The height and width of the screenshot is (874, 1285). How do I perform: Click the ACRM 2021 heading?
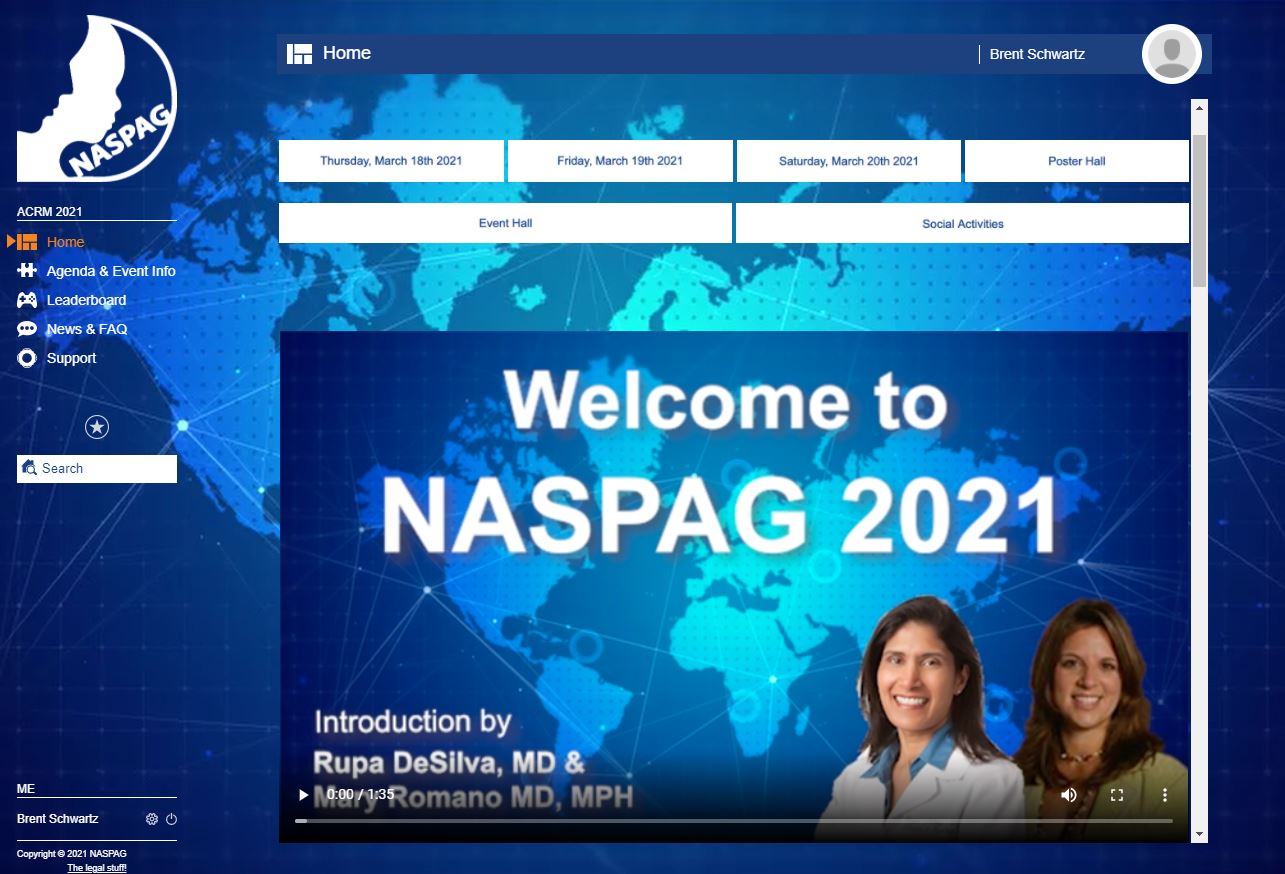tap(49, 211)
